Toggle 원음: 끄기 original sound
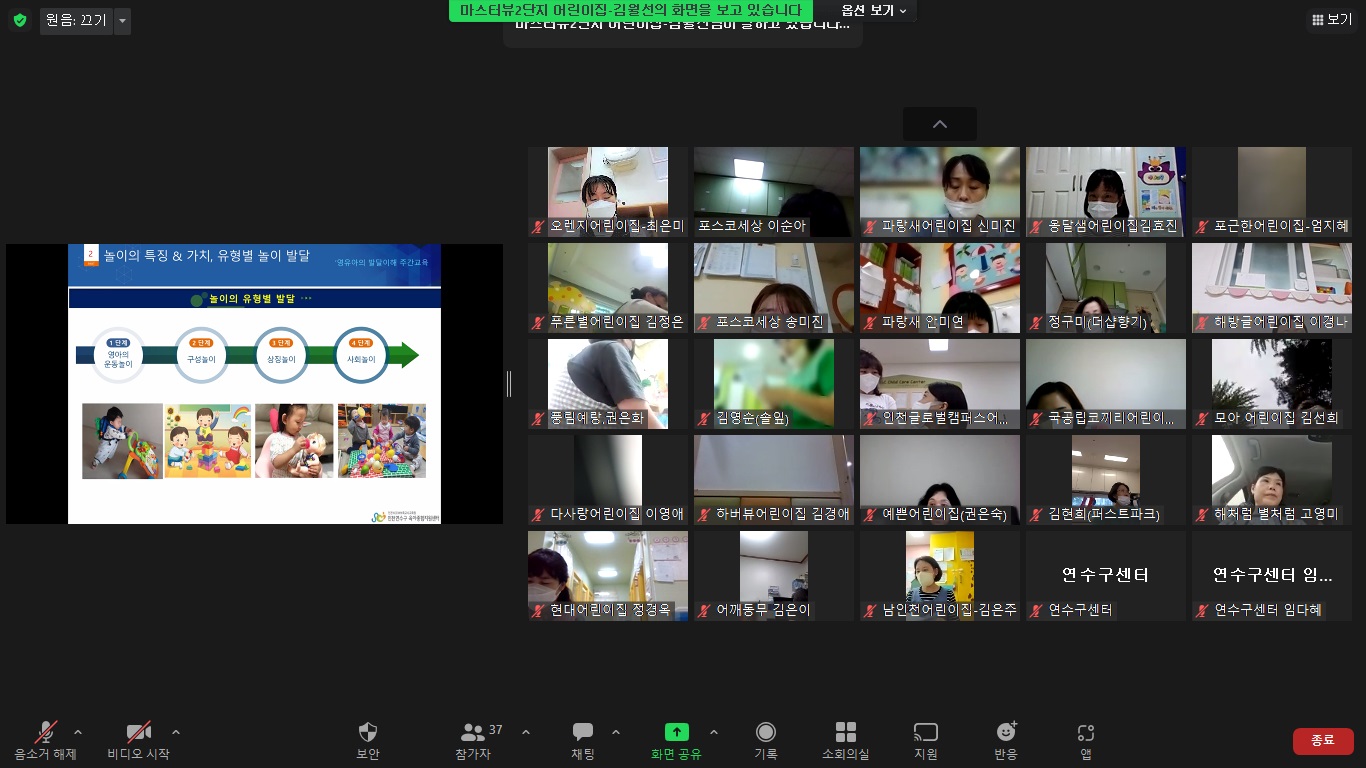 click(x=76, y=20)
